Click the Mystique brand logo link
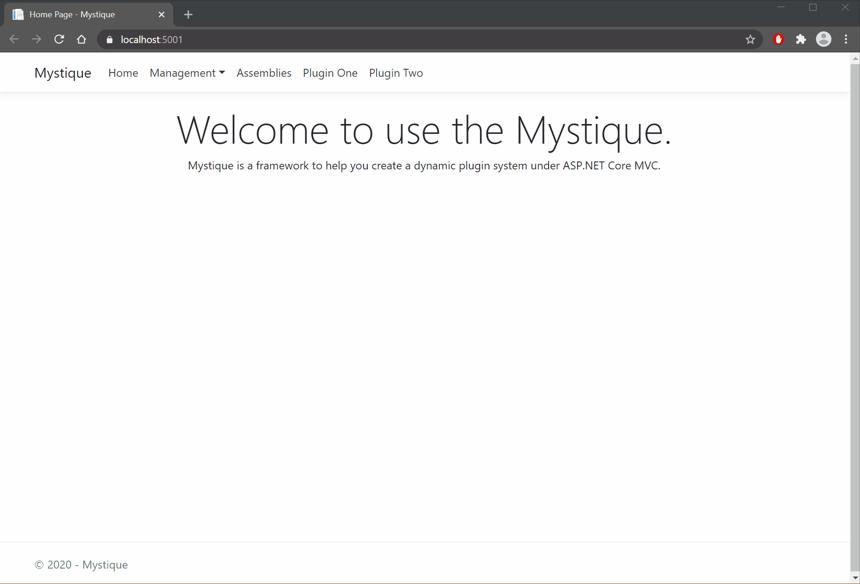The height and width of the screenshot is (584, 860). [63, 73]
